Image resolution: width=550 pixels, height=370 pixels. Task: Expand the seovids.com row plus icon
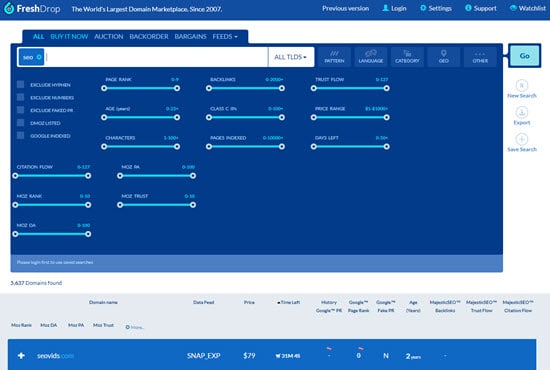pyautogui.click(x=21, y=356)
